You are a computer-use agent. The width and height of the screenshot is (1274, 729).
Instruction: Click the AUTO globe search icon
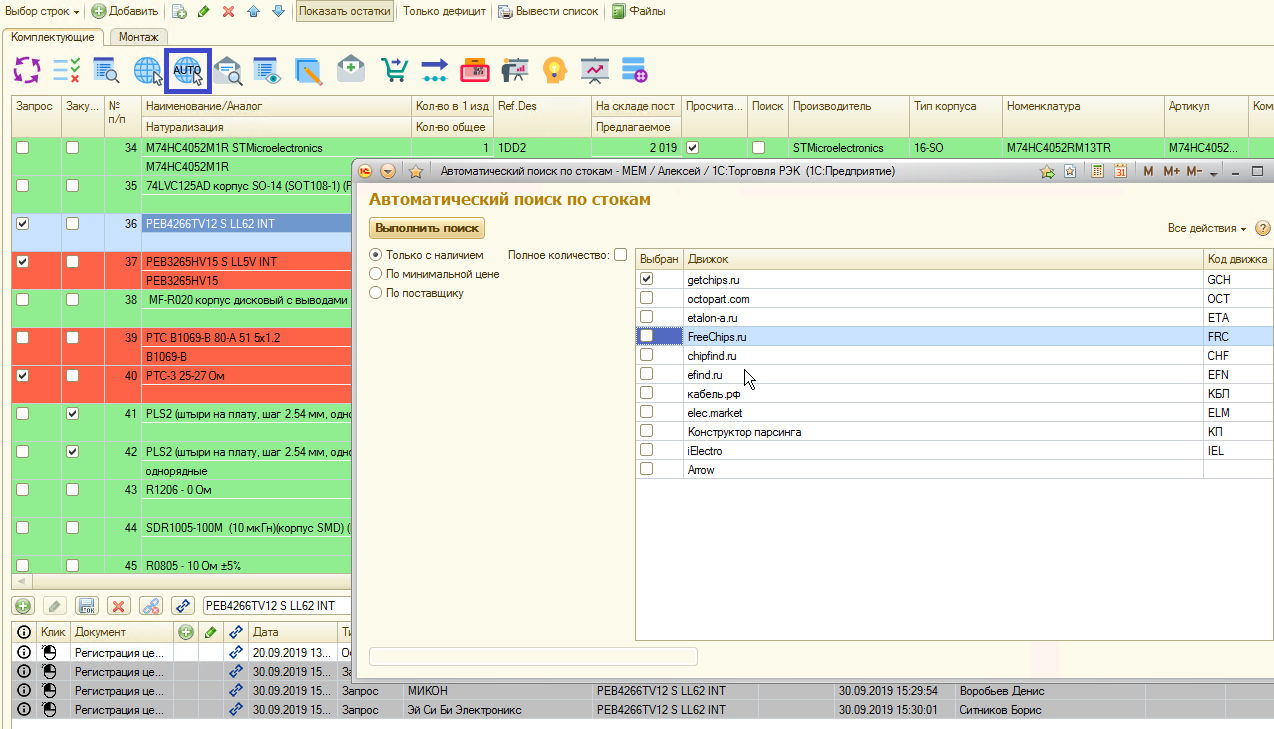click(x=187, y=70)
